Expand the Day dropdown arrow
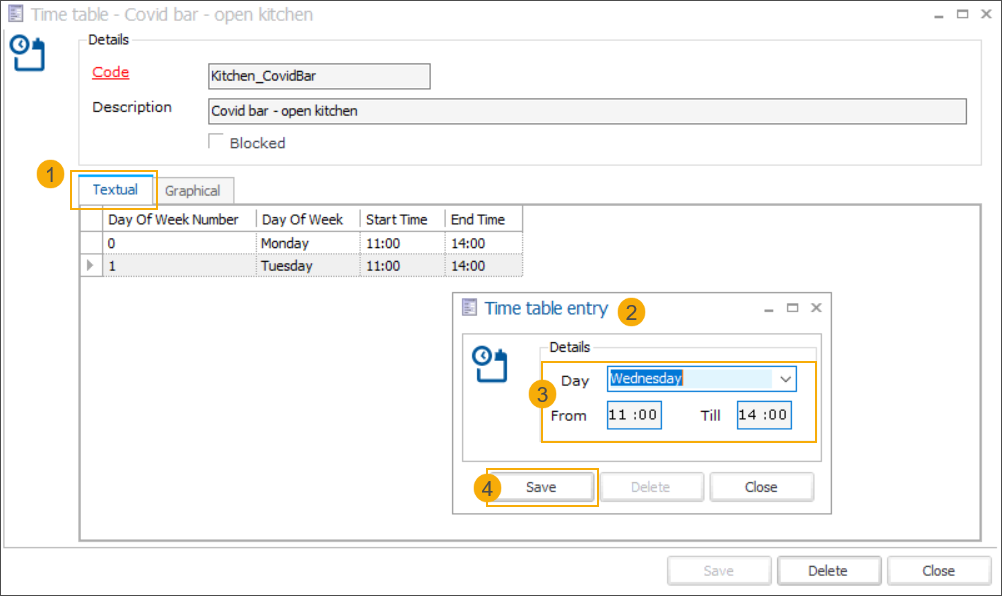 click(785, 379)
